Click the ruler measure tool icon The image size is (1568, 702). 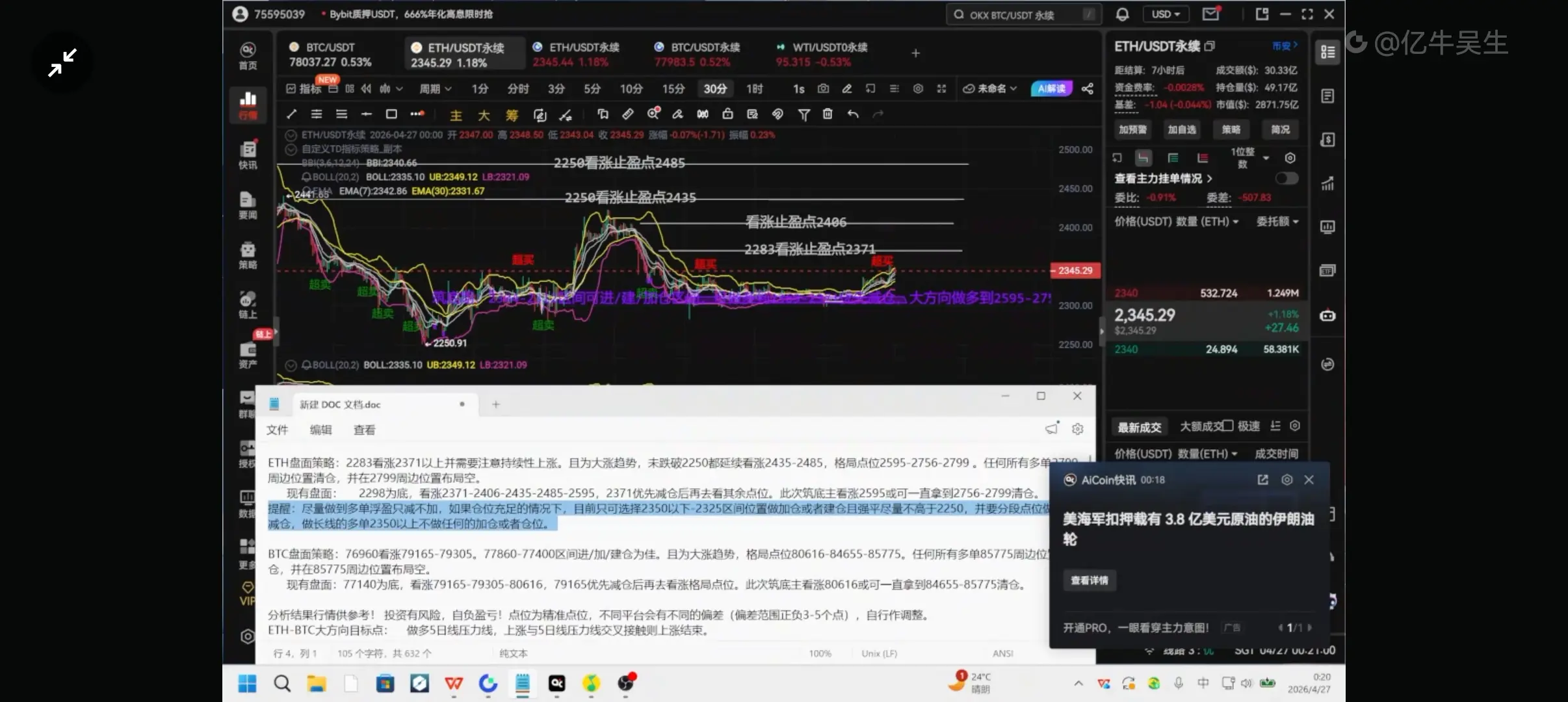click(627, 114)
